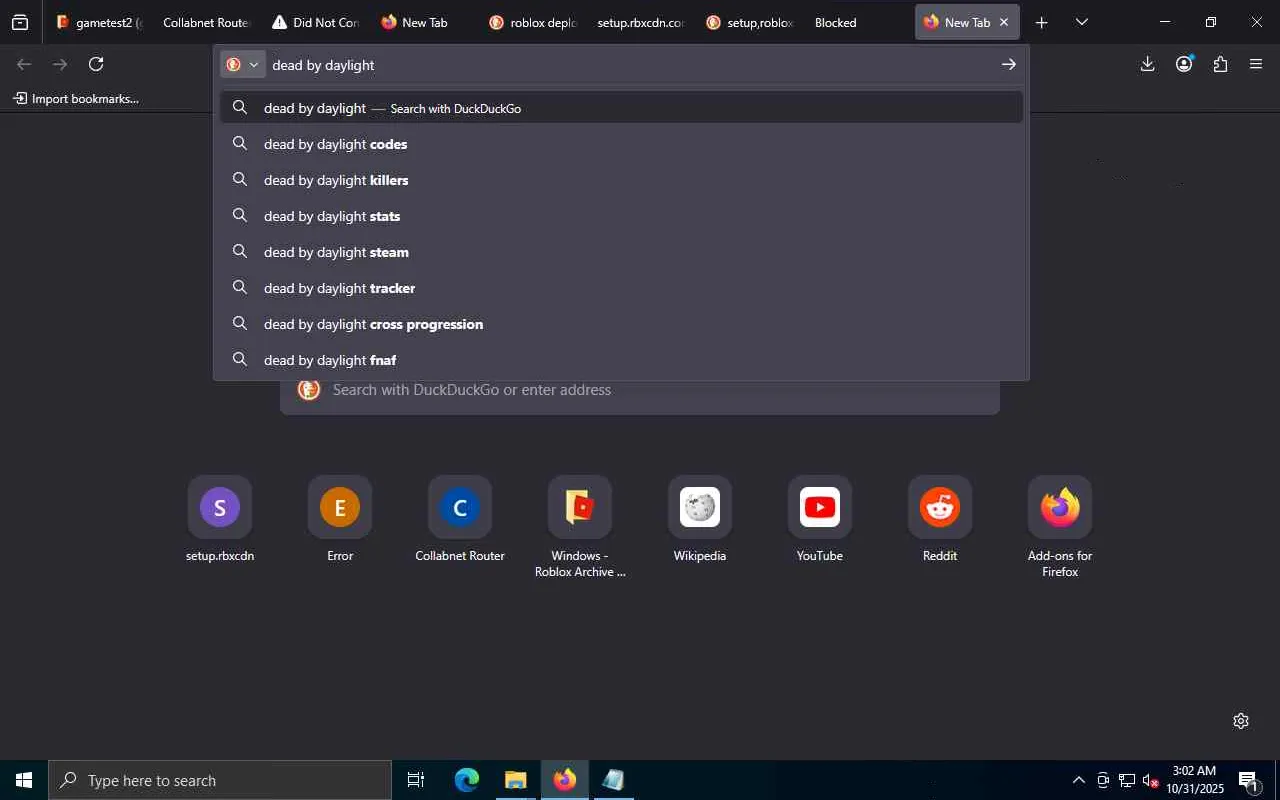Launch Microsoft Edge from the taskbar
This screenshot has width=1280, height=800.
click(467, 780)
